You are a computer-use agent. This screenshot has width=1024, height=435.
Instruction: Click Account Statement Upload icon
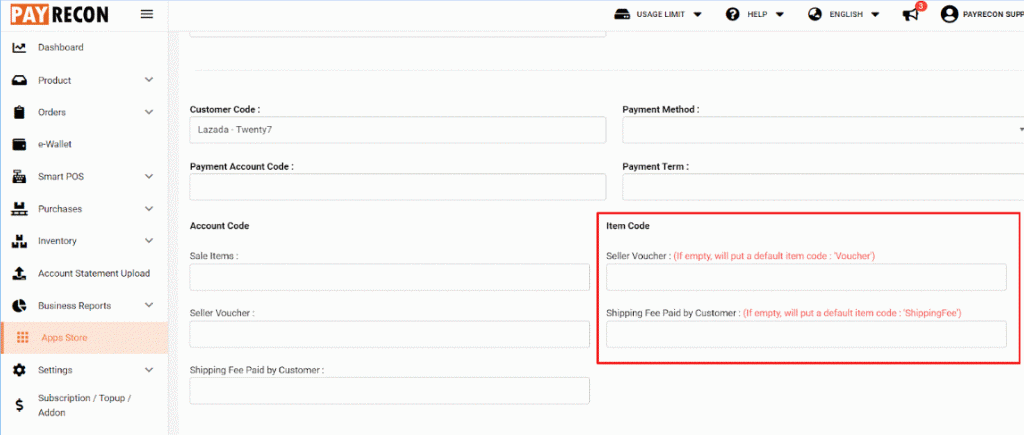pyautogui.click(x=20, y=274)
